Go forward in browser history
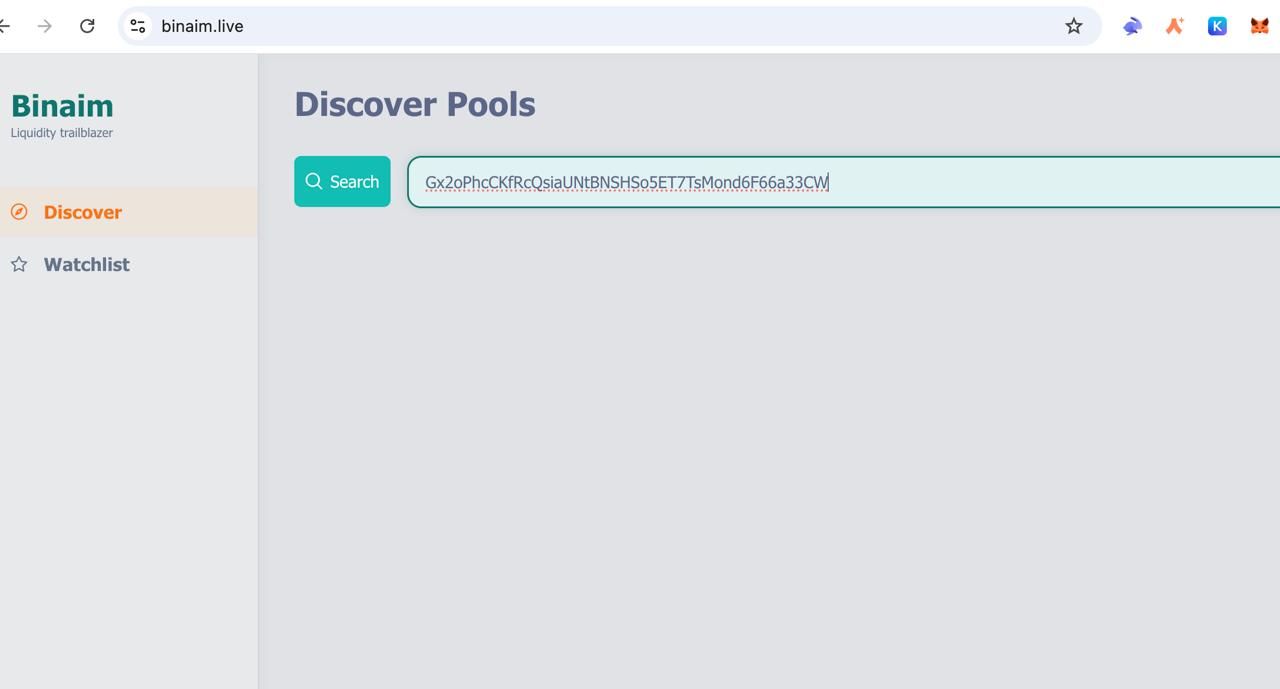The height and width of the screenshot is (689, 1280). (44, 26)
